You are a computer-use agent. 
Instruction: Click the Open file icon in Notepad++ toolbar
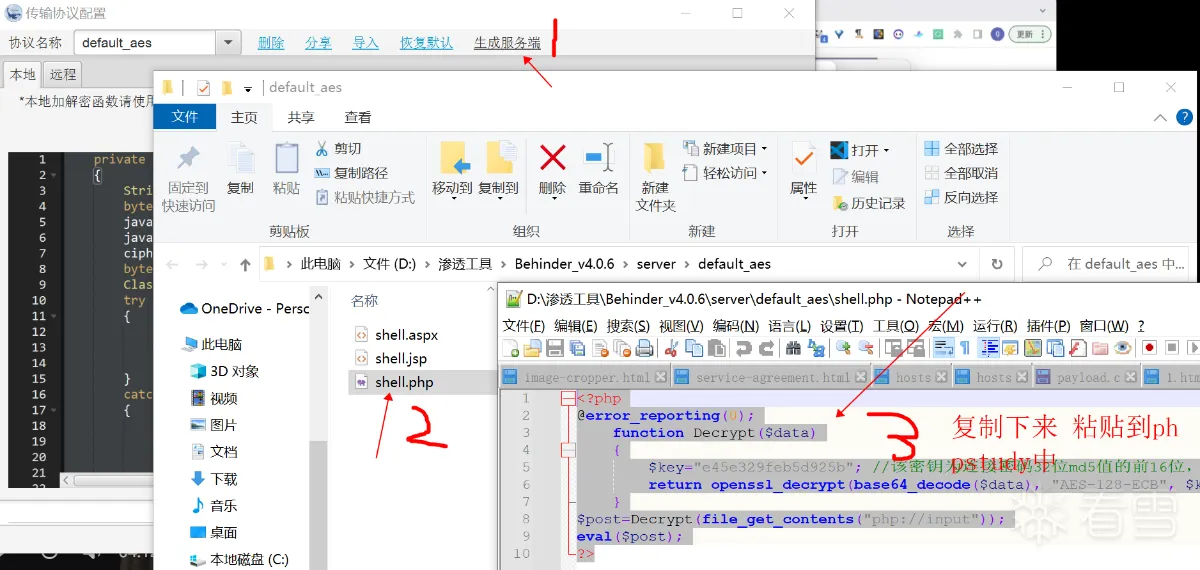532,348
